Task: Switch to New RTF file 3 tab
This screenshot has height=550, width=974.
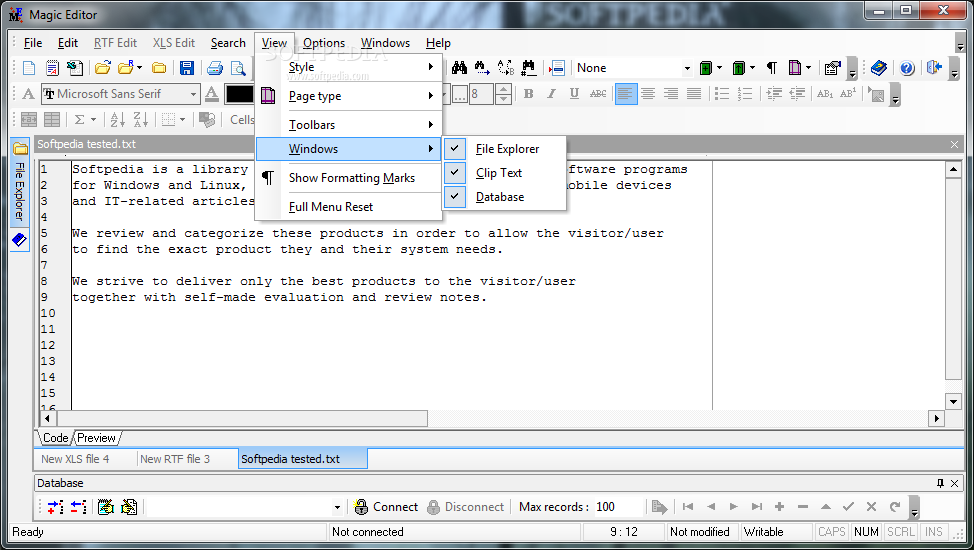Action: point(175,459)
